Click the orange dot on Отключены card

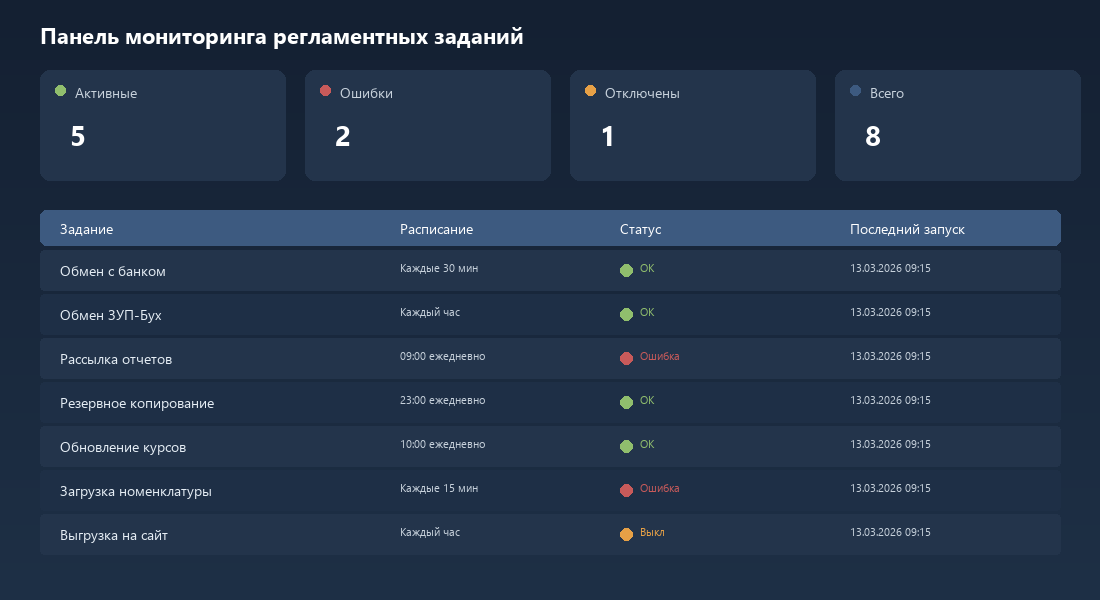tap(591, 91)
